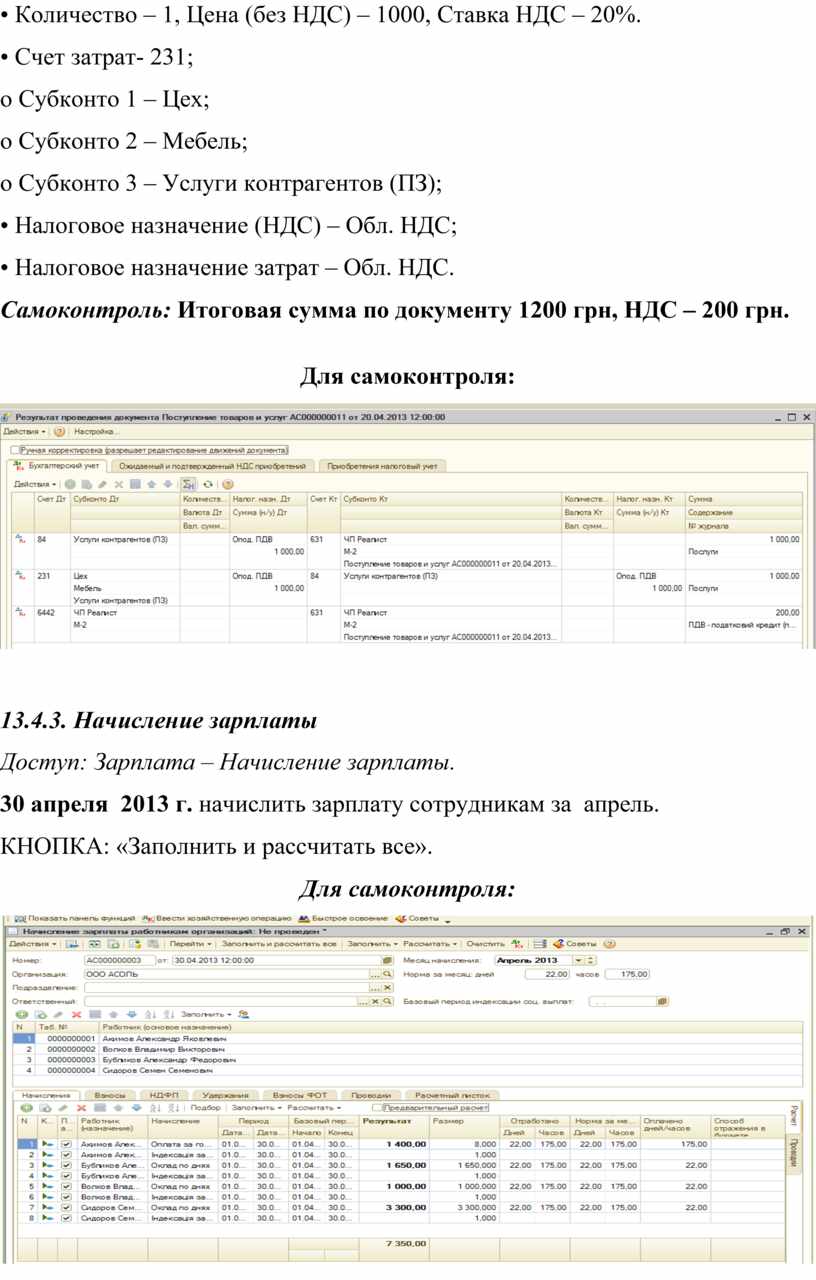Open the side tab labeled Расчет
The width and height of the screenshot is (816, 1280).
[x=794, y=1115]
